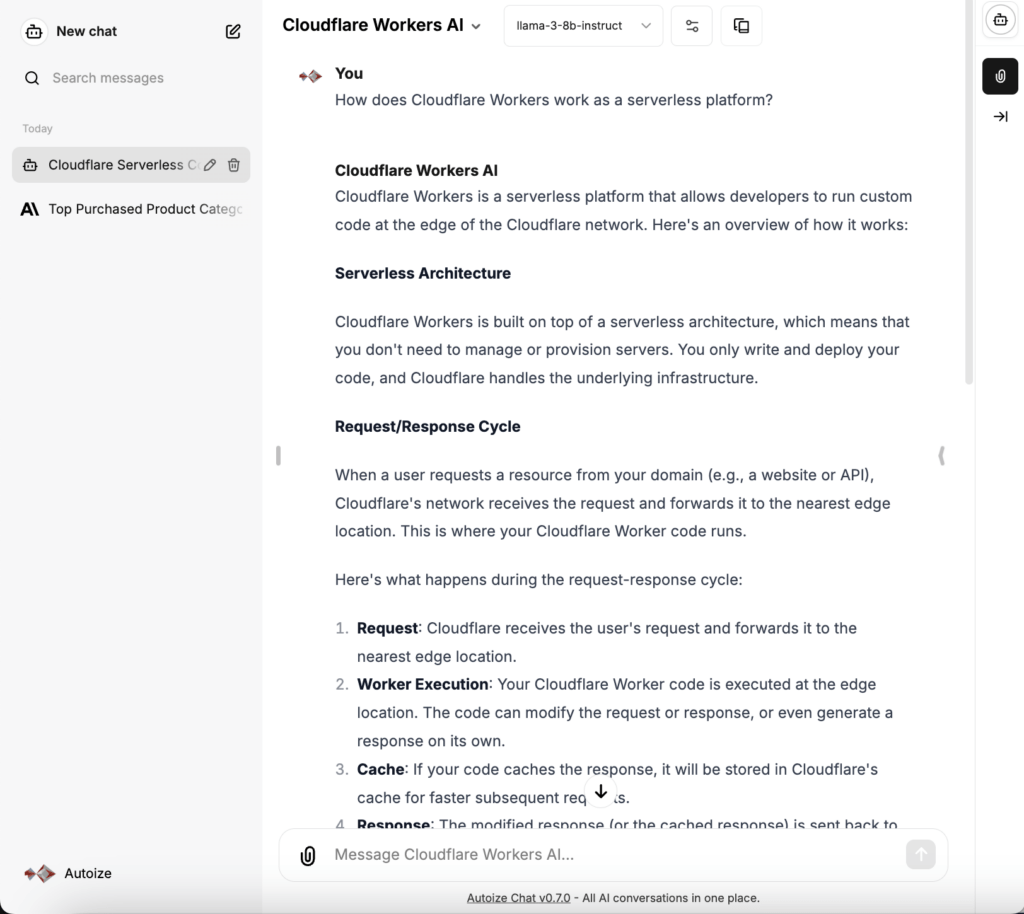This screenshot has width=1024, height=914.
Task: Click the Message Cloudflare Workers AI input box
Action: point(614,855)
